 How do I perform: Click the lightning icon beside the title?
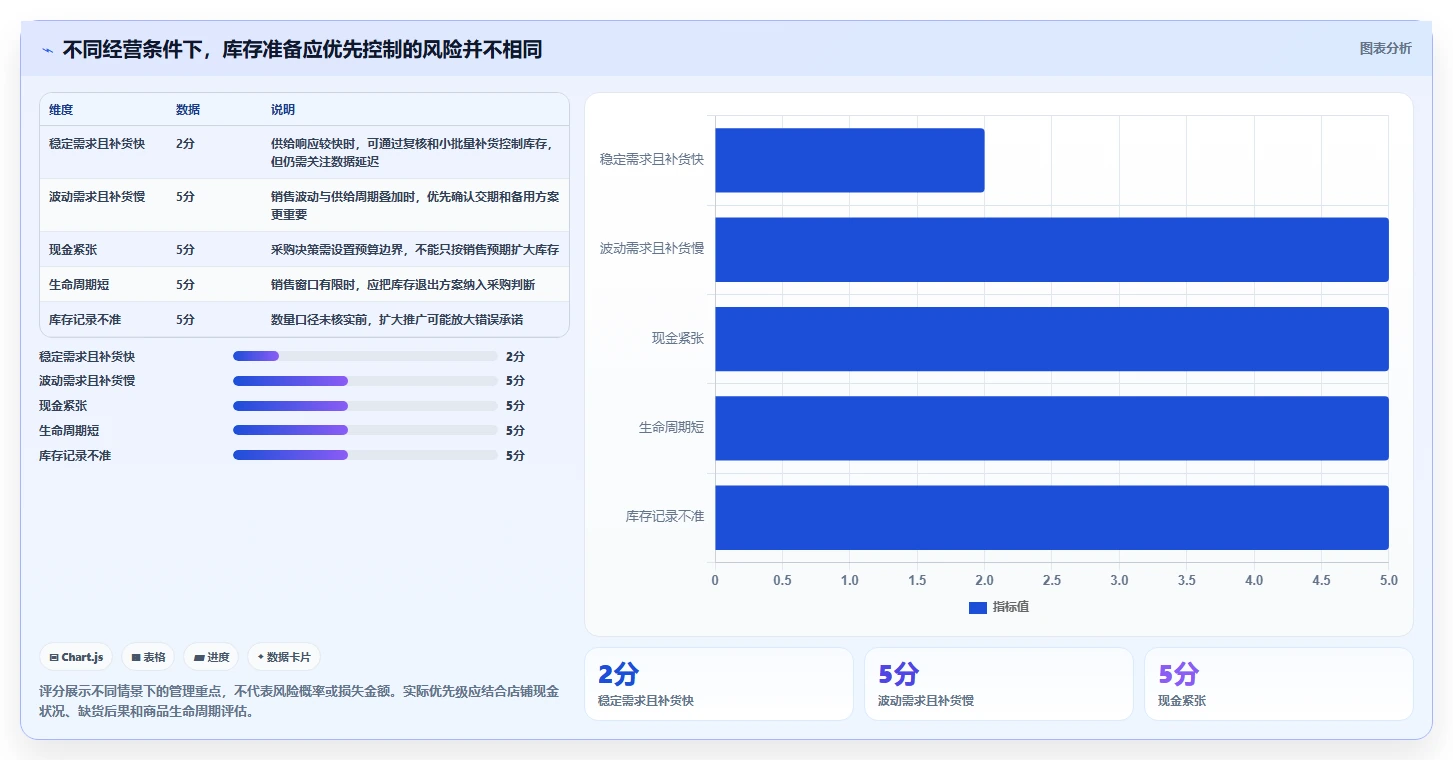click(48, 50)
